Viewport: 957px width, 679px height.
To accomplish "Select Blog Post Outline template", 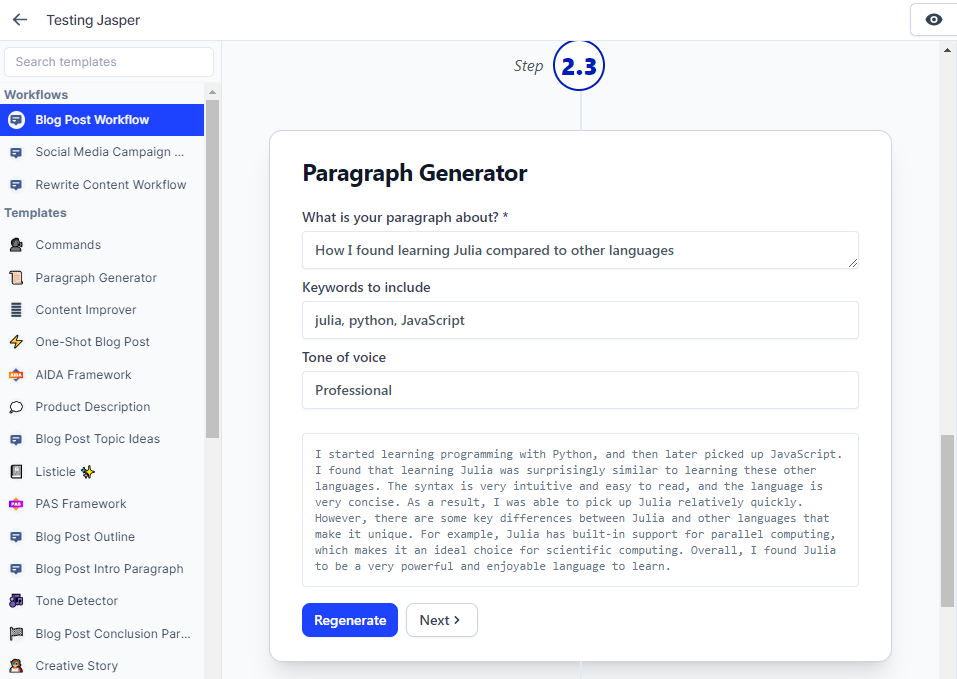I will pos(102,537).
